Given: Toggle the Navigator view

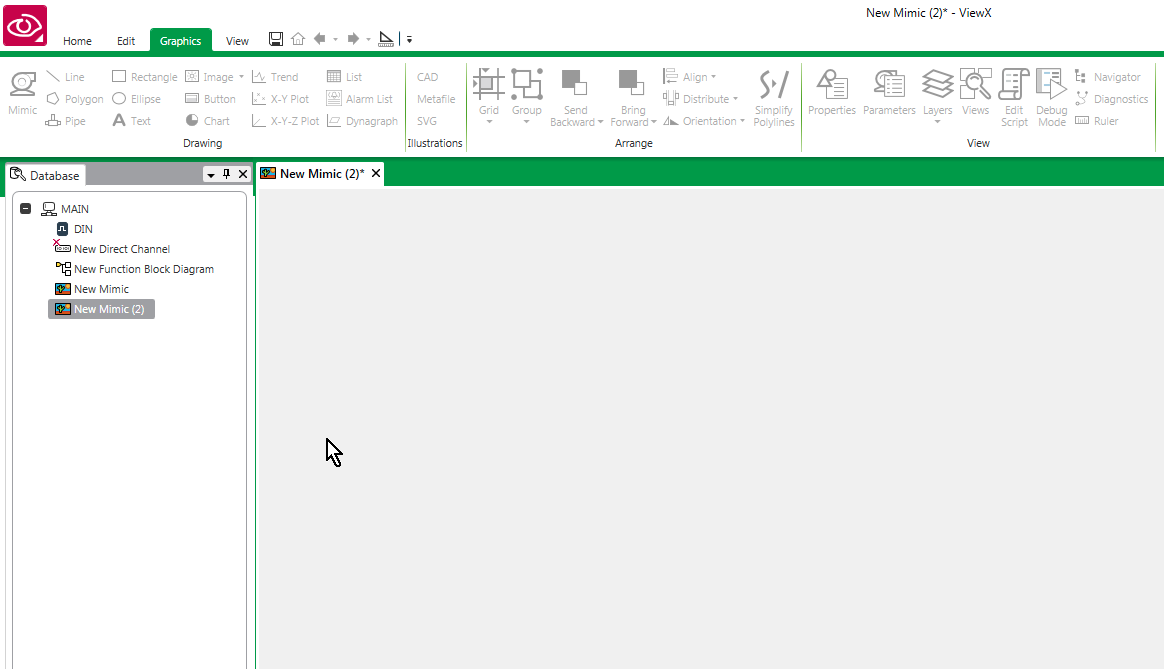Looking at the screenshot, I should (1107, 77).
